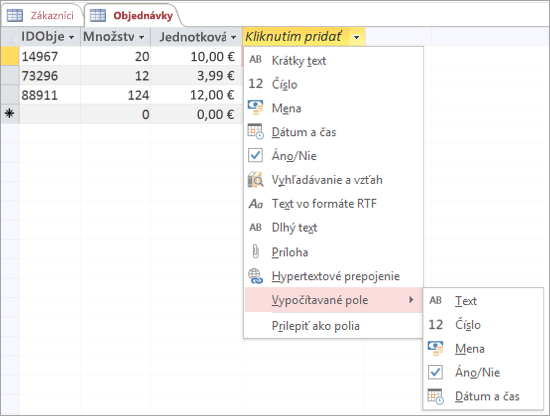
Task: Select the row selector for 73296
Action: 10,75
